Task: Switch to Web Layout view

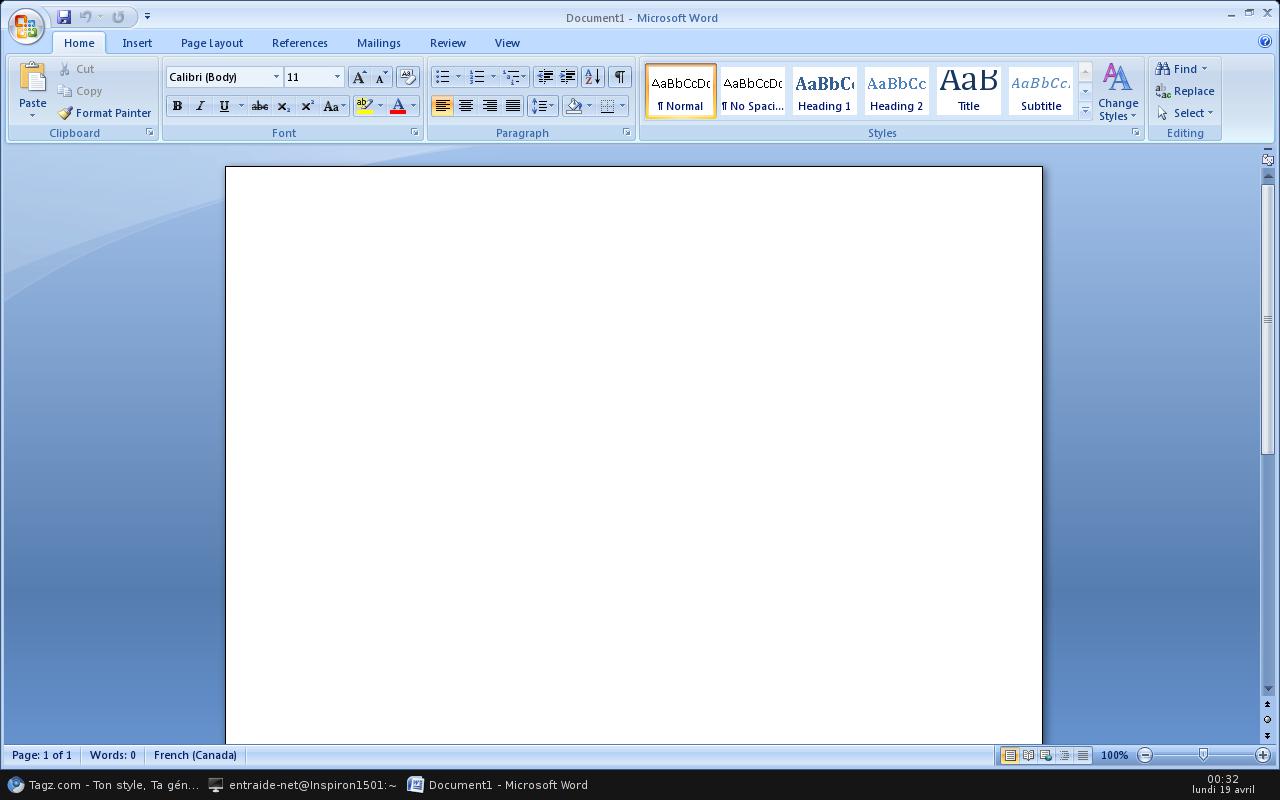Action: tap(1046, 756)
